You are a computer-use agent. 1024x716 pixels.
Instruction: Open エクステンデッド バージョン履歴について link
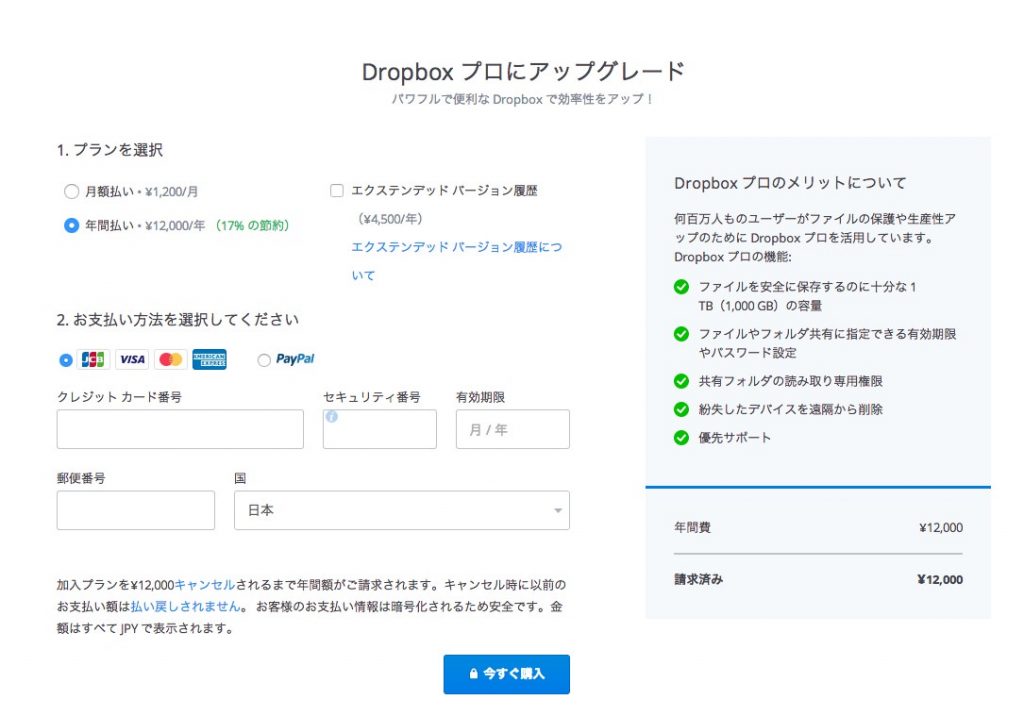[x=456, y=261]
